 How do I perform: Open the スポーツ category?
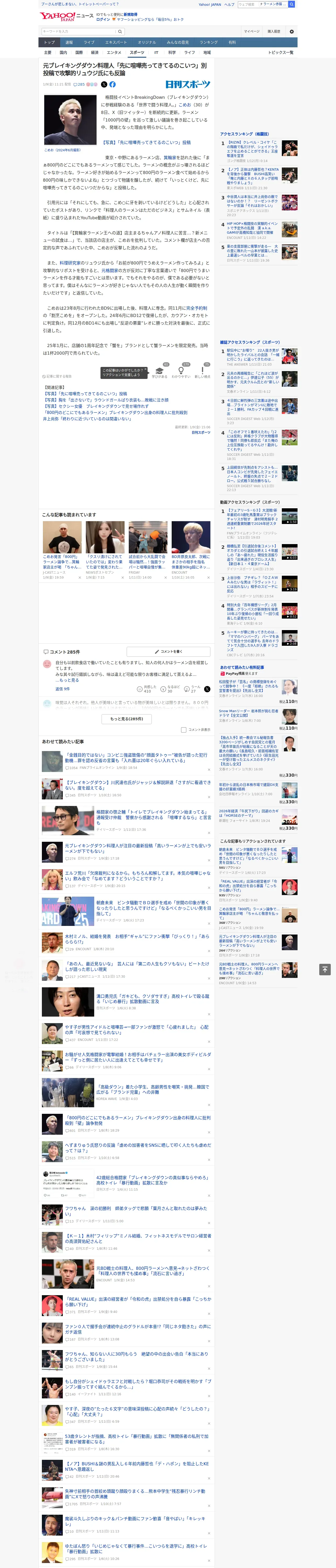point(137,53)
